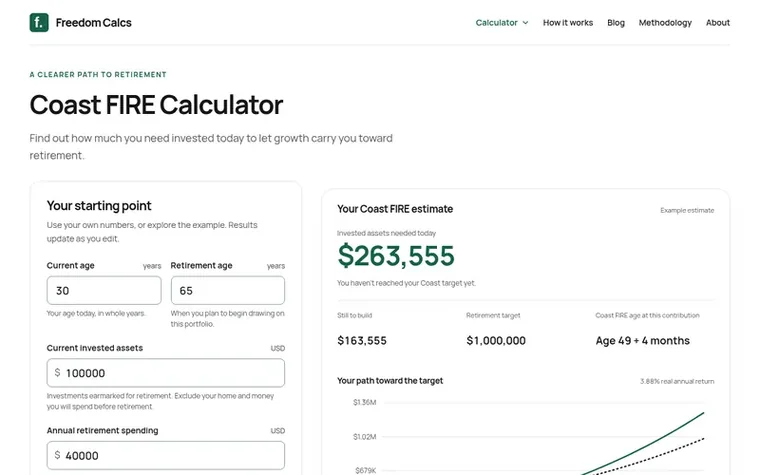Image resolution: width=760 pixels, height=475 pixels.
Task: Click the Current age label
Action: coord(70,266)
